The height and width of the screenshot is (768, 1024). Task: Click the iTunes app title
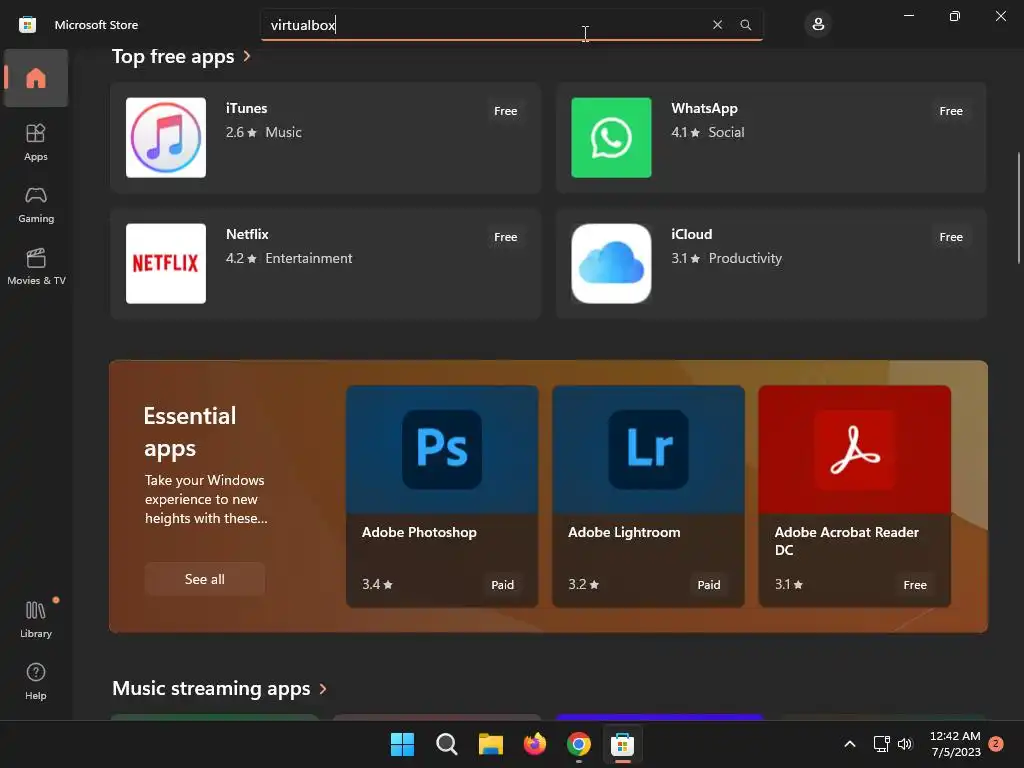[246, 108]
